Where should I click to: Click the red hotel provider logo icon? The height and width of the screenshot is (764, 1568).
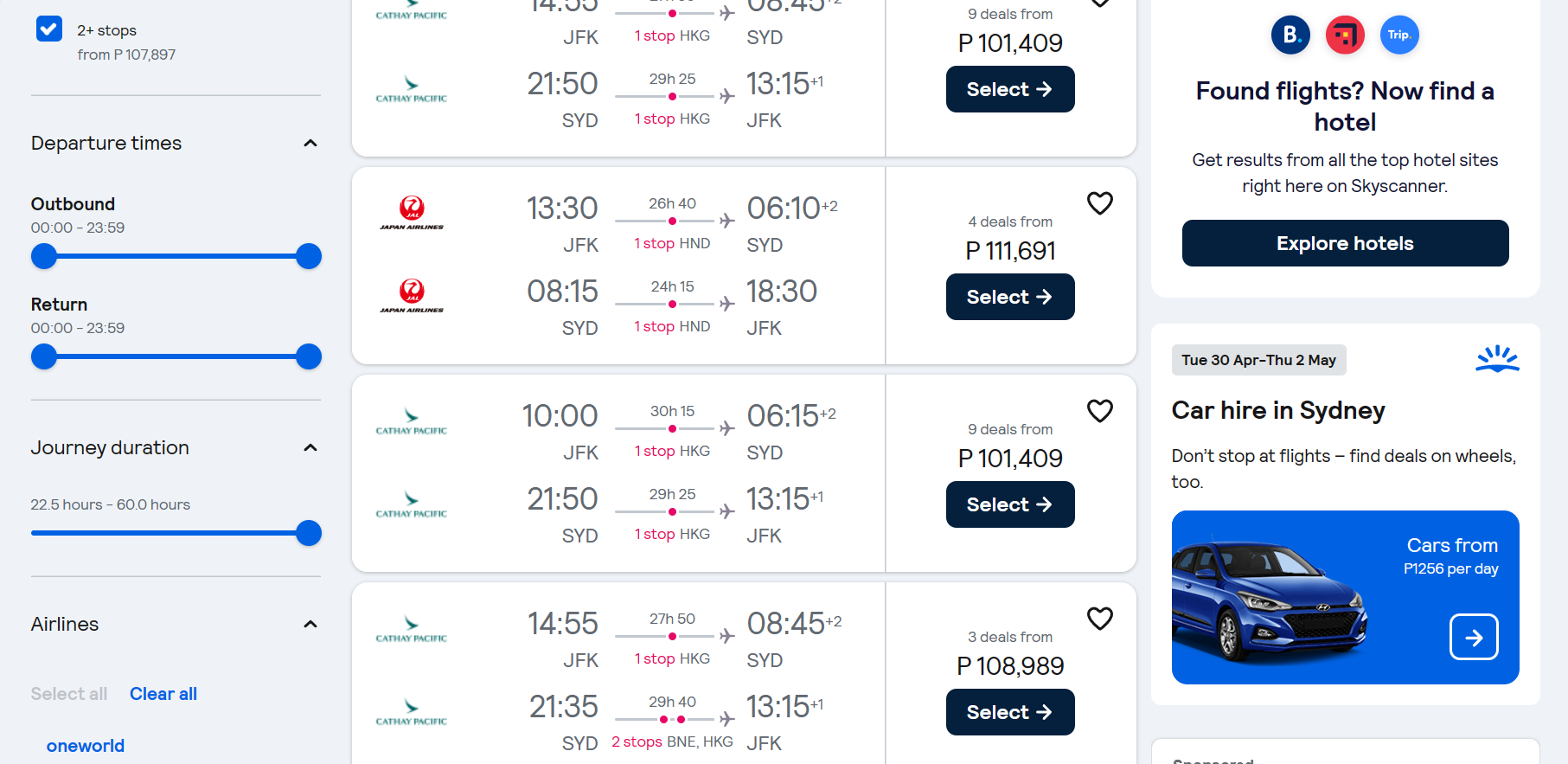pos(1344,35)
